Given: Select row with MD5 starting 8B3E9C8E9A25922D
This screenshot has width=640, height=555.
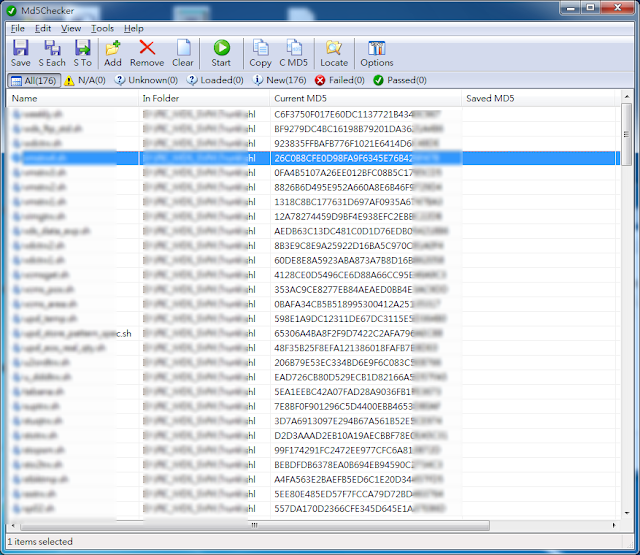Looking at the screenshot, I should click(x=313, y=246).
